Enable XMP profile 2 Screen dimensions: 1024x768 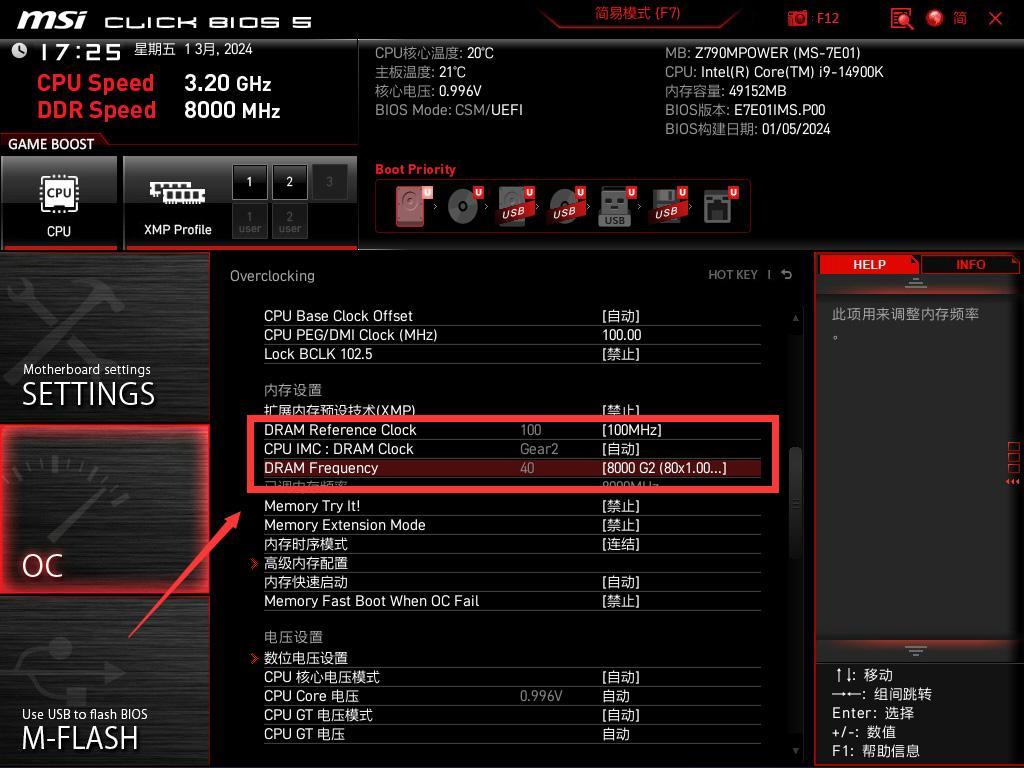(x=289, y=182)
